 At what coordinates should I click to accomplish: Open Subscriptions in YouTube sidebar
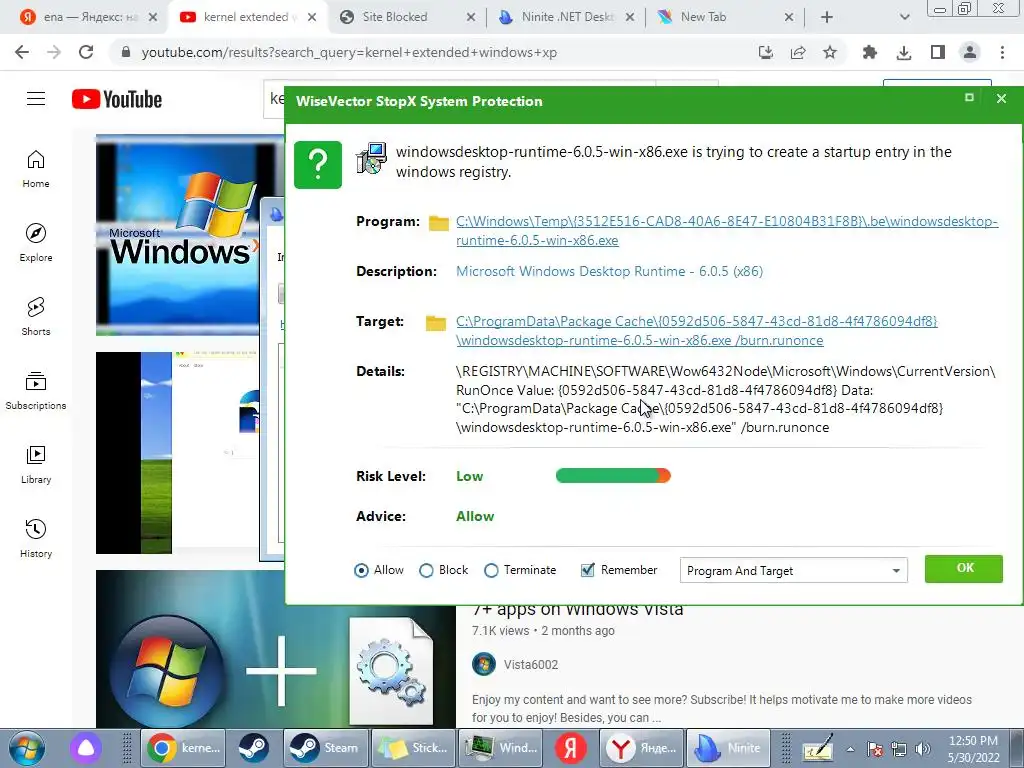pyautogui.click(x=36, y=391)
